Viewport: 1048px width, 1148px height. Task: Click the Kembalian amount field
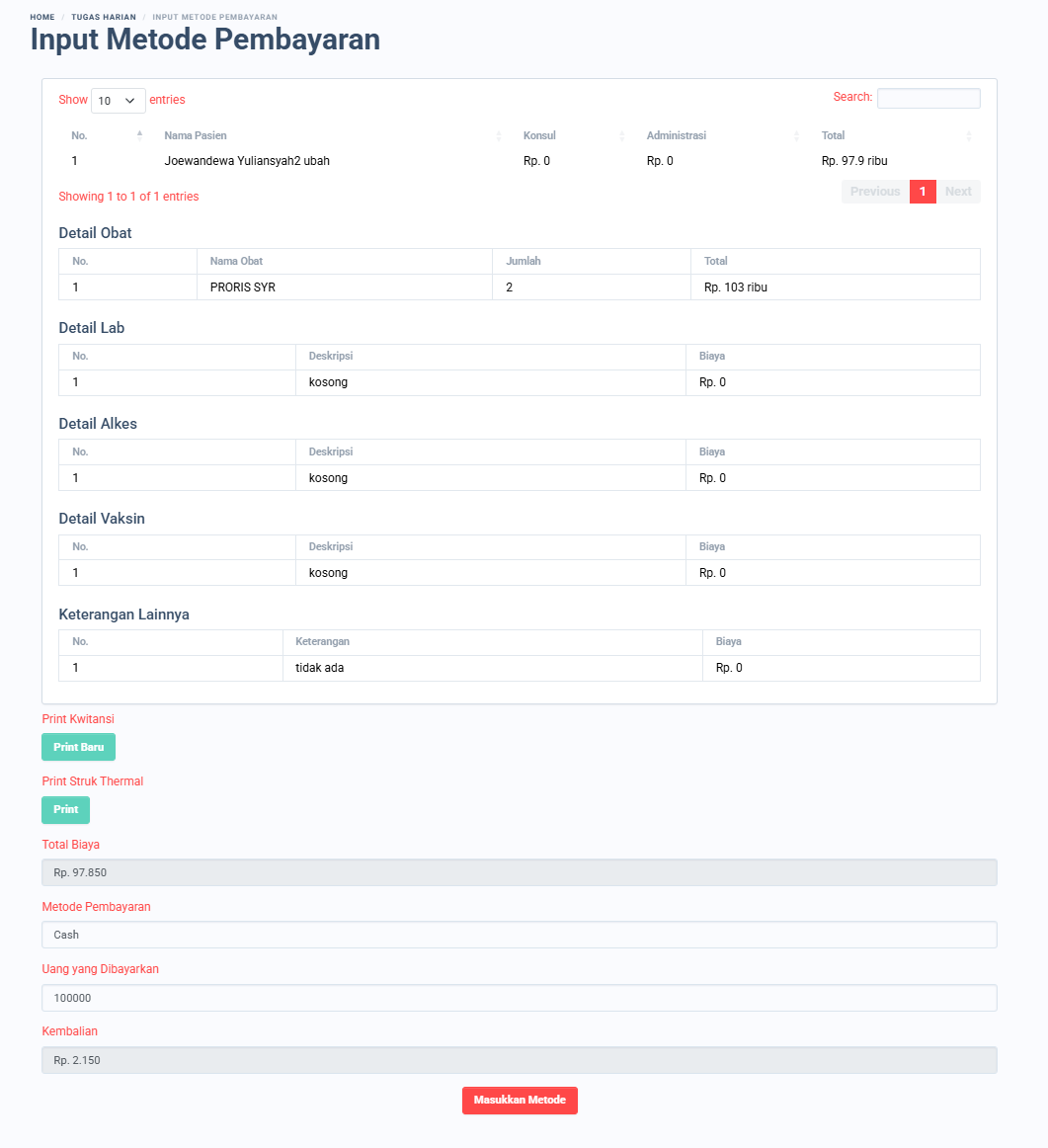(519, 1059)
